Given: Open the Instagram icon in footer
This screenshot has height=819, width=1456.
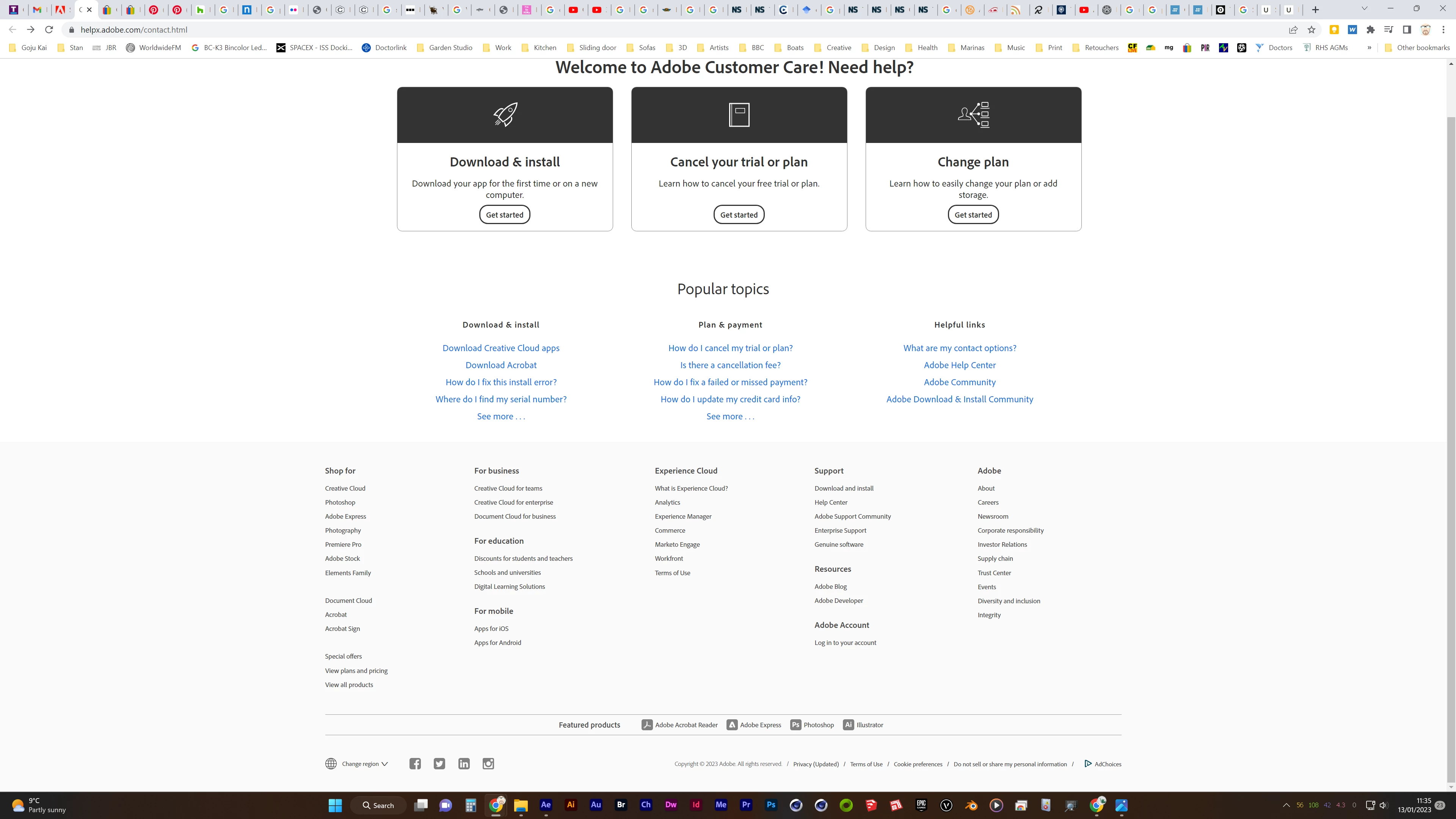Looking at the screenshot, I should 488,764.
